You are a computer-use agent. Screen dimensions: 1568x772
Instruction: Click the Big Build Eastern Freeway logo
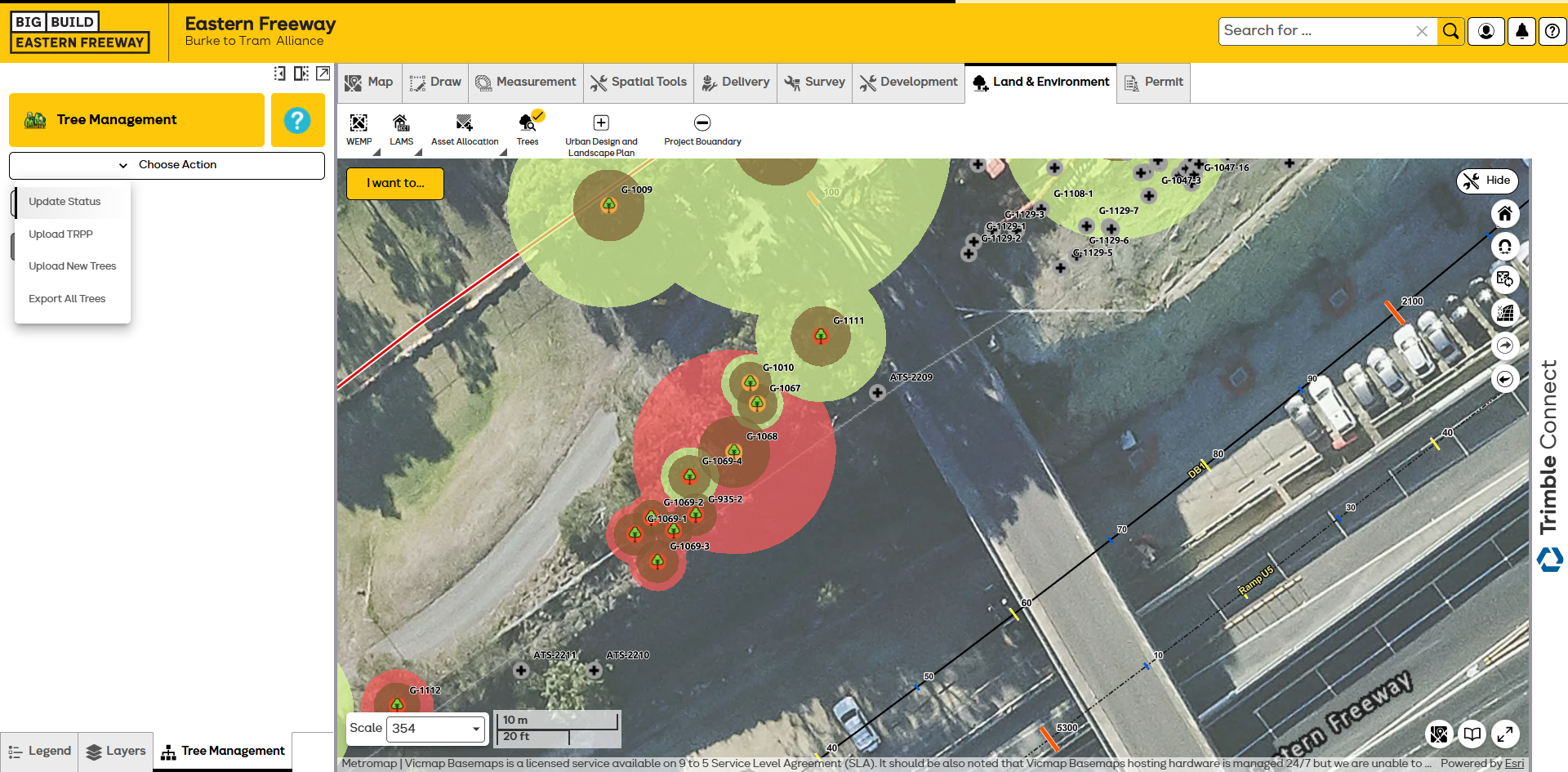[80, 33]
